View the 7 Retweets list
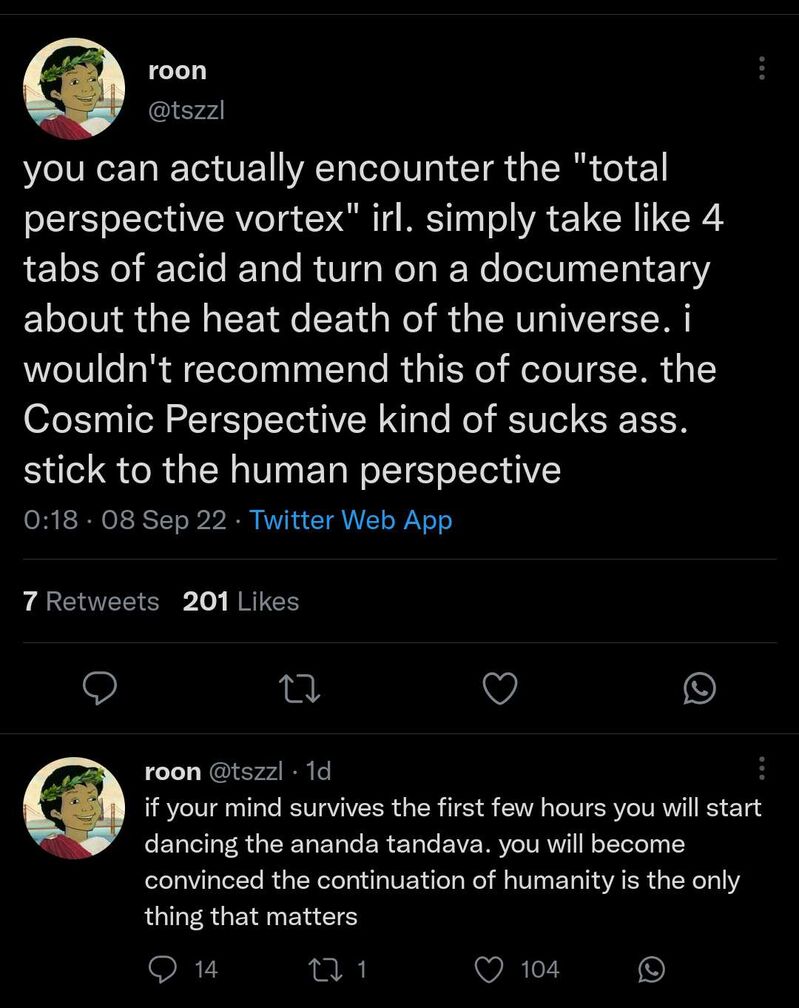The width and height of the screenshot is (799, 1008). [91, 602]
